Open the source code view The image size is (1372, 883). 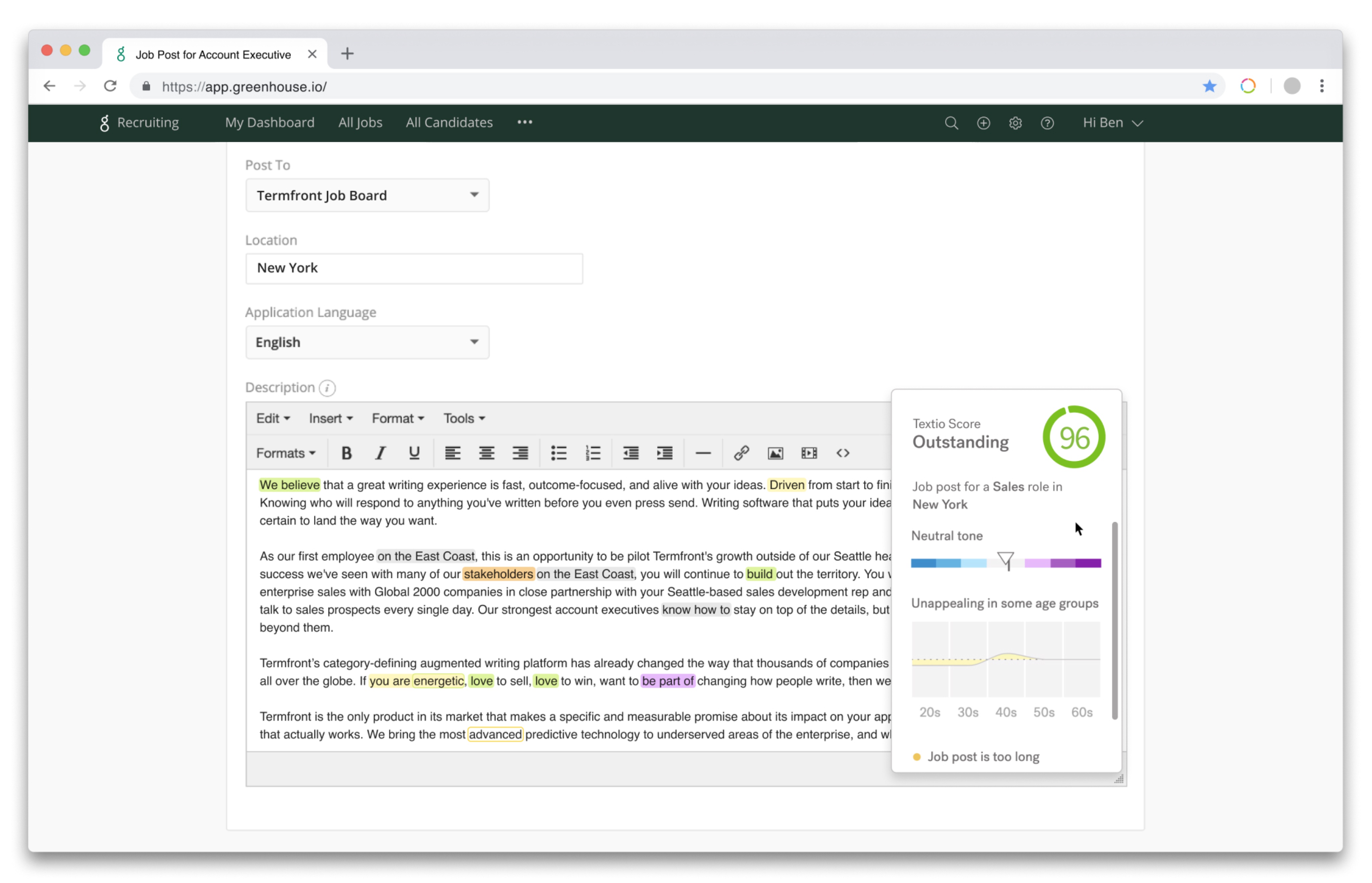pos(843,453)
